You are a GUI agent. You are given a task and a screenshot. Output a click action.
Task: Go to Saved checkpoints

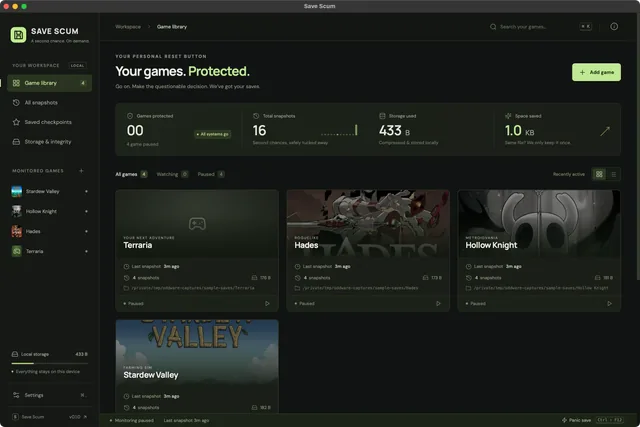tap(49, 122)
